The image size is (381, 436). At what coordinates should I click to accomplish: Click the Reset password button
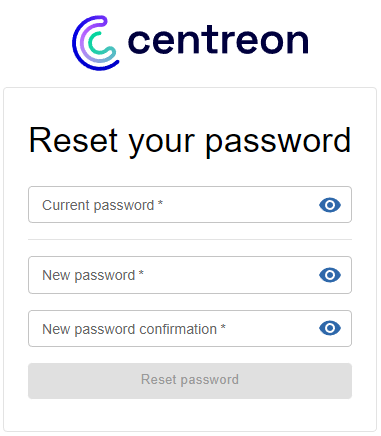[x=190, y=381]
